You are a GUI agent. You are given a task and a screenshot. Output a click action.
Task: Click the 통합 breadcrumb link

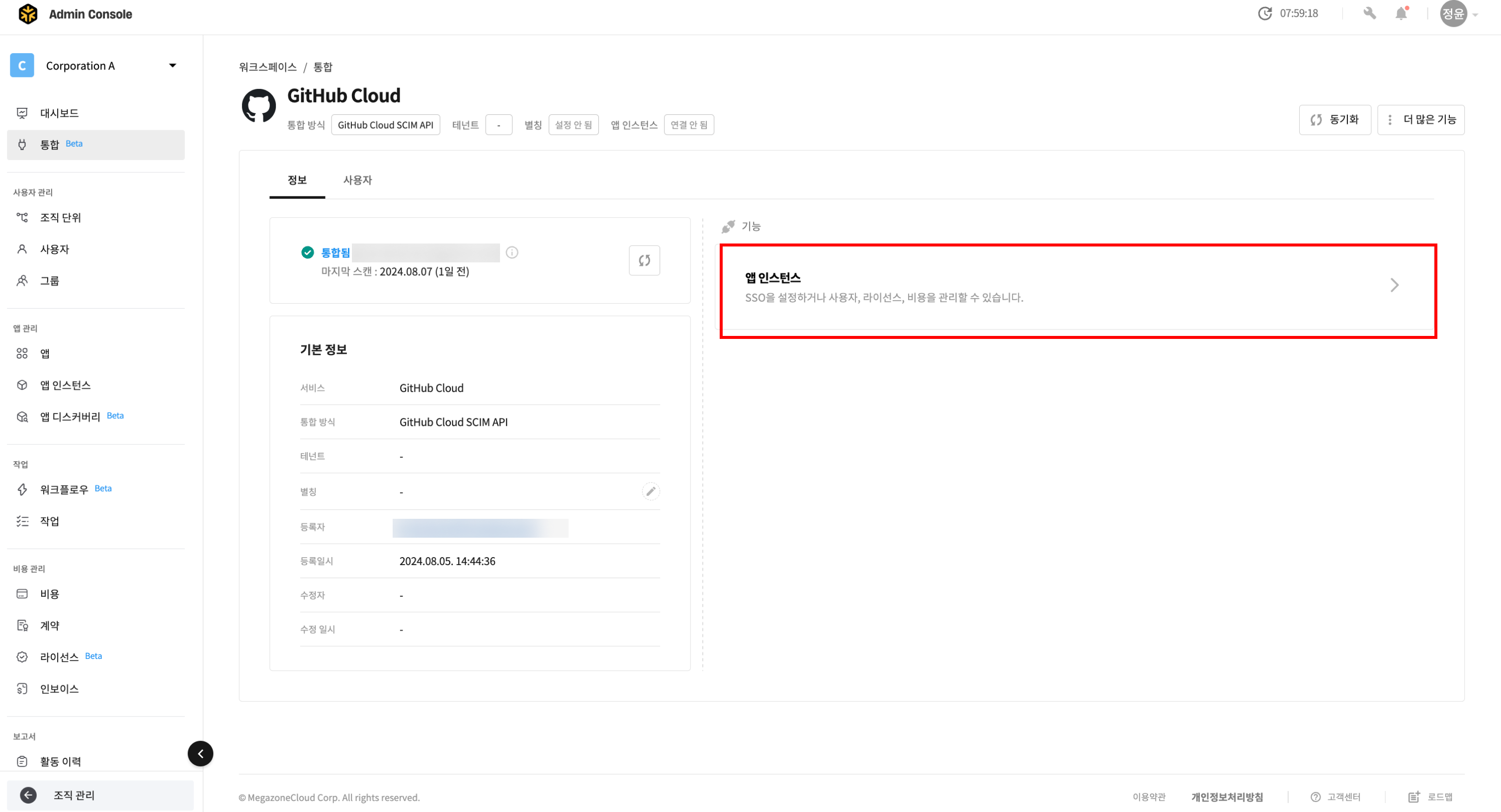click(x=323, y=67)
